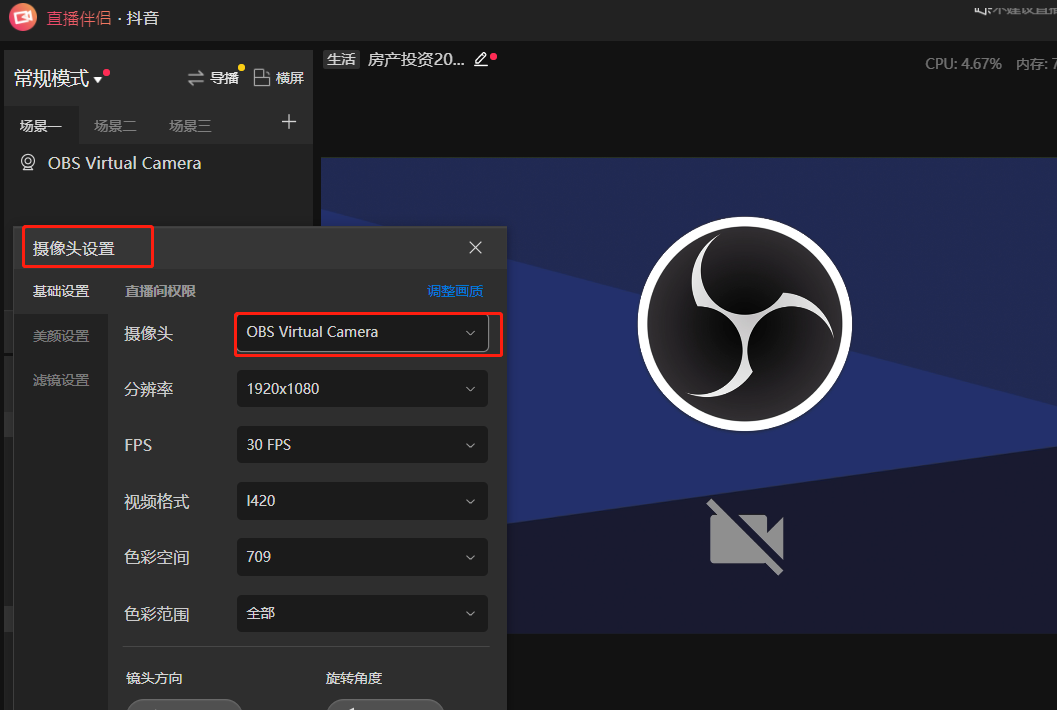Add a new scene with plus icon
1057x710 pixels.
pyautogui.click(x=289, y=122)
